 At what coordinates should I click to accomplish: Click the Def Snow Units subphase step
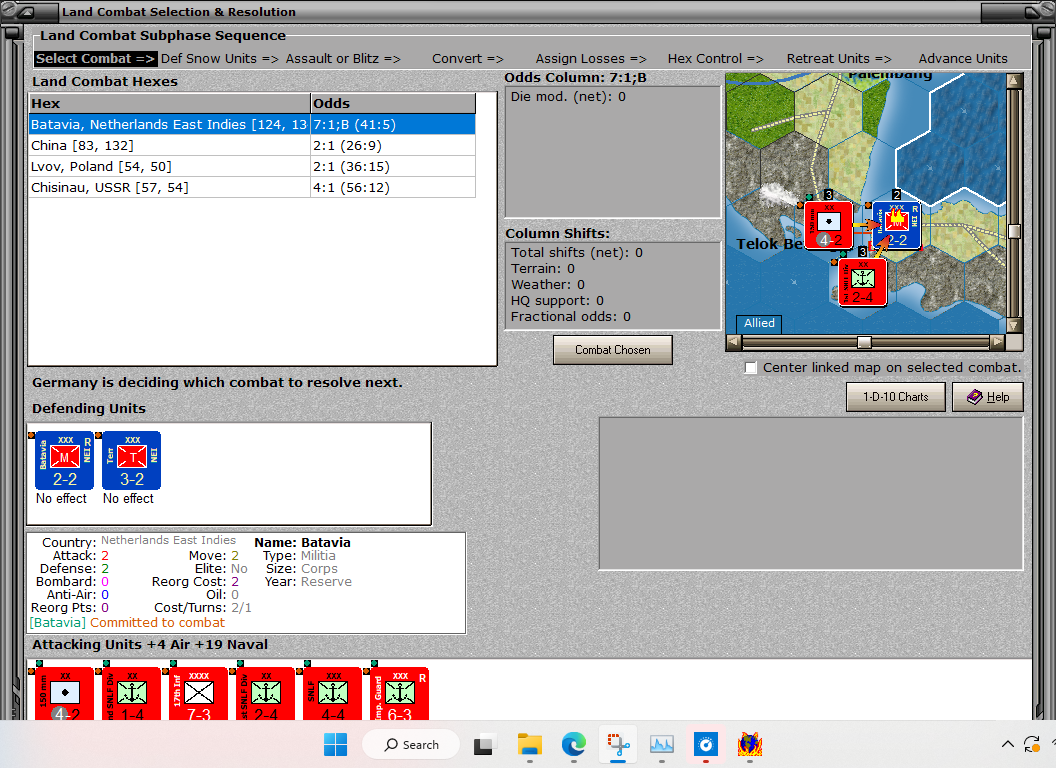(x=220, y=59)
